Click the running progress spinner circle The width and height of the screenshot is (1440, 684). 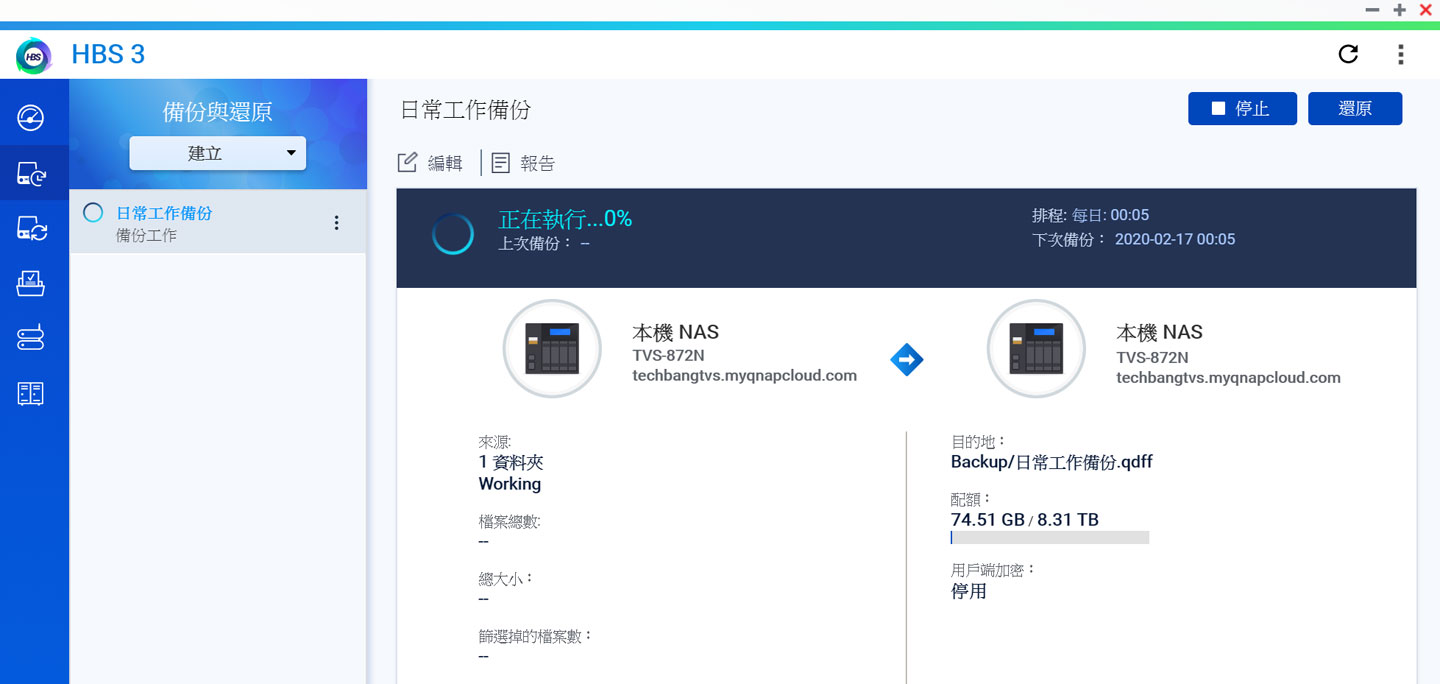coord(452,233)
